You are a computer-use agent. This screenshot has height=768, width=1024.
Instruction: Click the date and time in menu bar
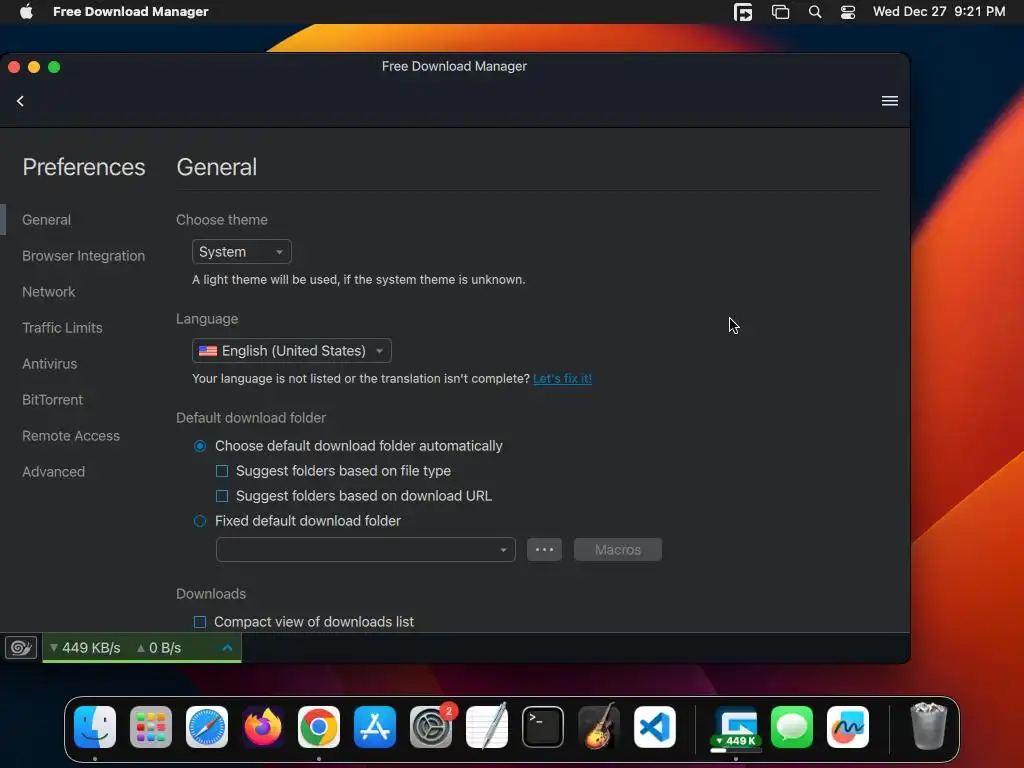[x=939, y=12]
